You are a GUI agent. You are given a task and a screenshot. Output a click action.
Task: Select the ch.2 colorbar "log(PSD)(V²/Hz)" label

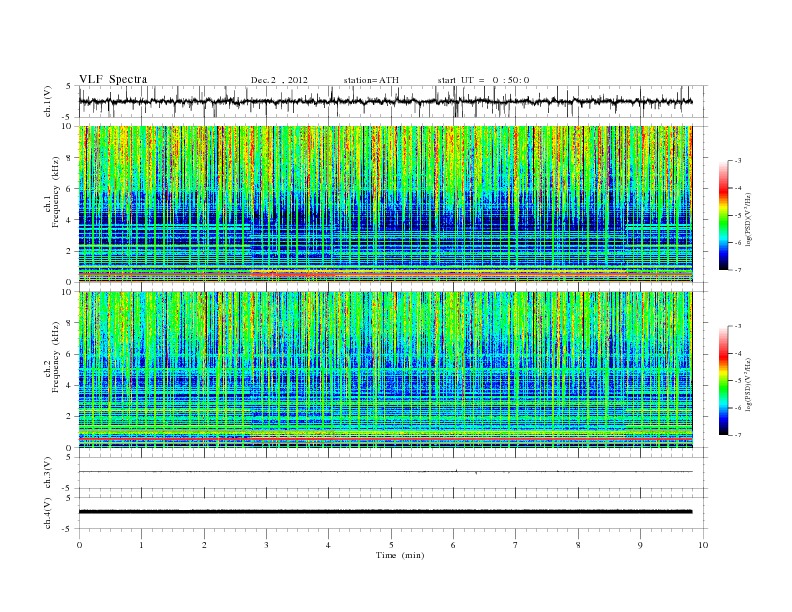[749, 384]
